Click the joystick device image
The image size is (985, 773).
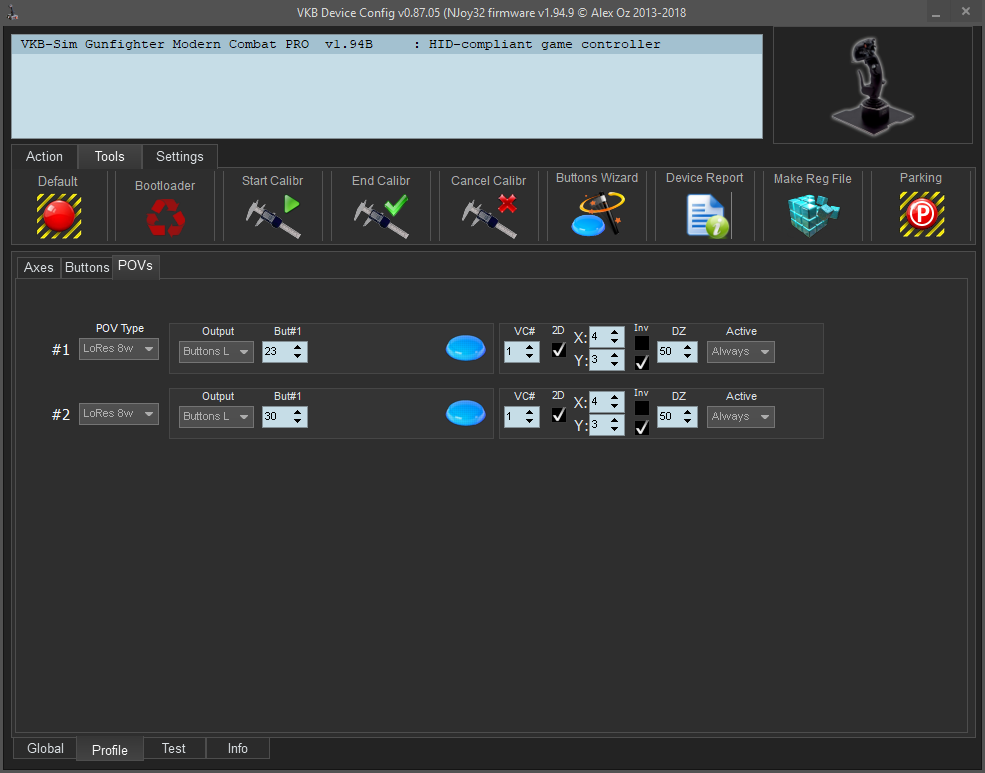pos(872,86)
